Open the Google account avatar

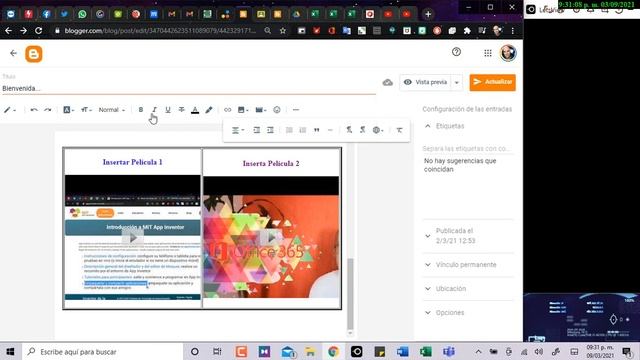click(508, 53)
